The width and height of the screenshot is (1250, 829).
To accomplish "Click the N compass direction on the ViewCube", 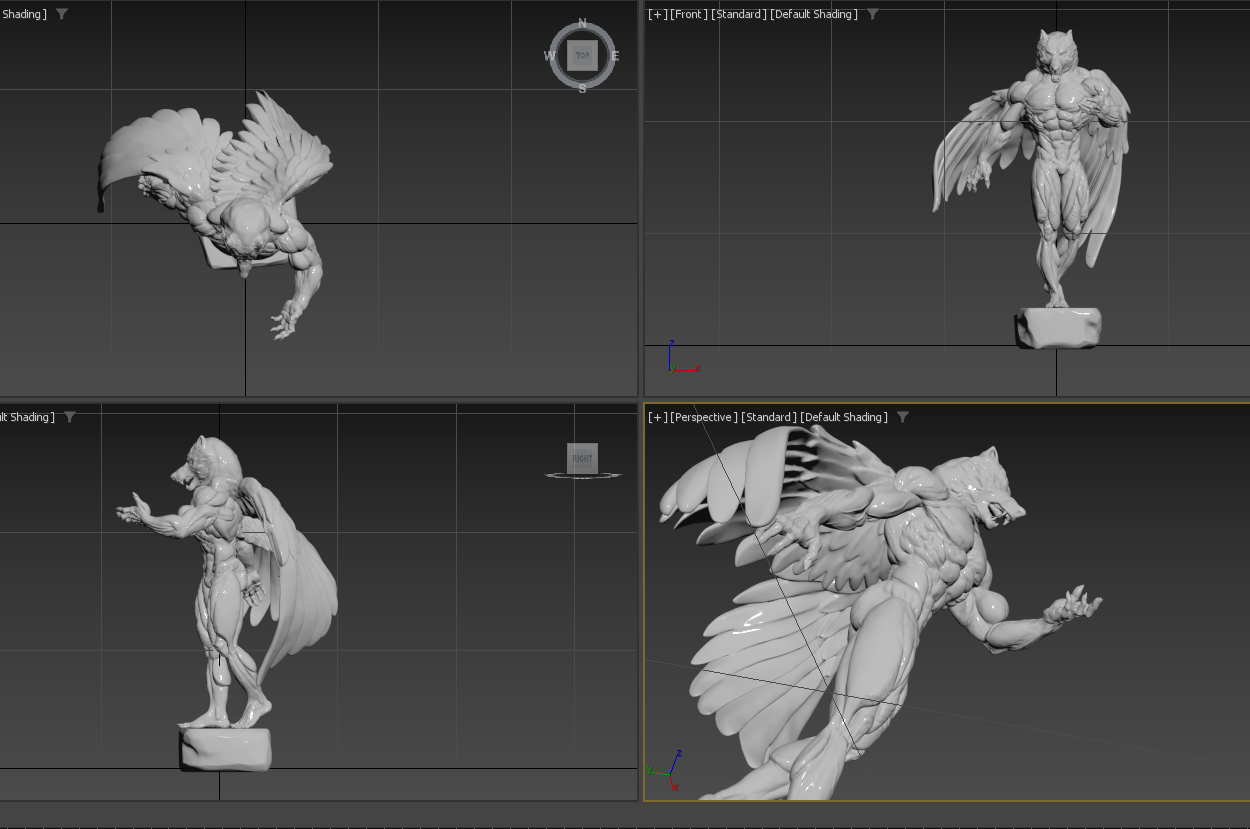I will point(582,23).
